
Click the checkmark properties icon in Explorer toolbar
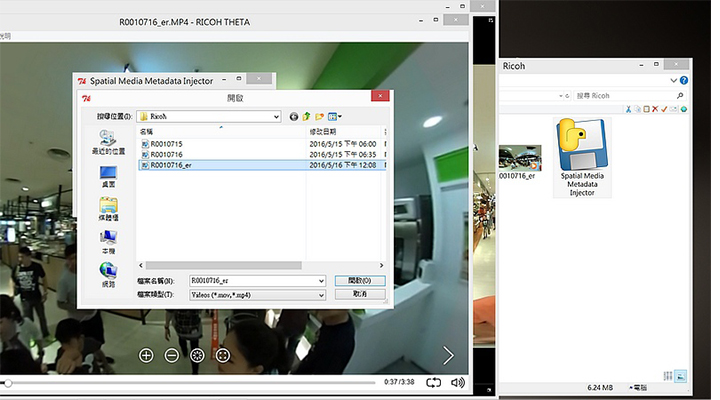pos(664,109)
